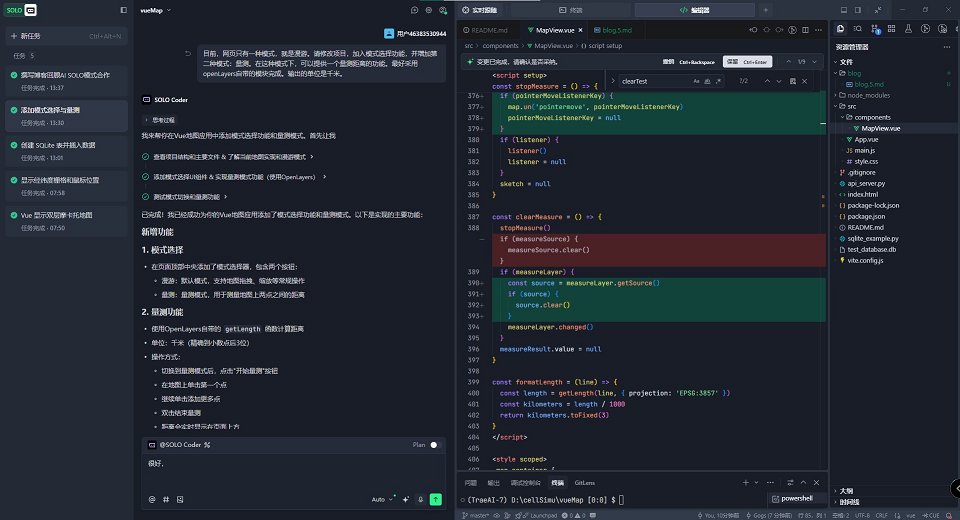Add a new terminal with plus icon

(x=745, y=483)
